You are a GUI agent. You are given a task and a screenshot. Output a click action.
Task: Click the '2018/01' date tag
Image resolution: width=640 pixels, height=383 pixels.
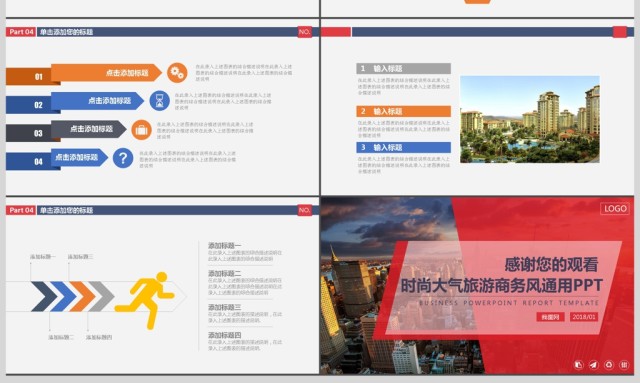584,317
